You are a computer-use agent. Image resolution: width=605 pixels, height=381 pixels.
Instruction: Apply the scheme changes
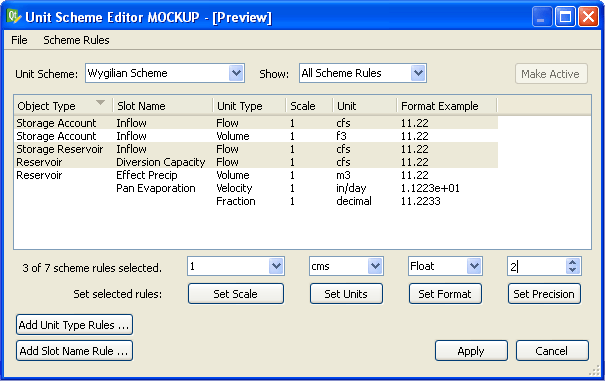471,351
